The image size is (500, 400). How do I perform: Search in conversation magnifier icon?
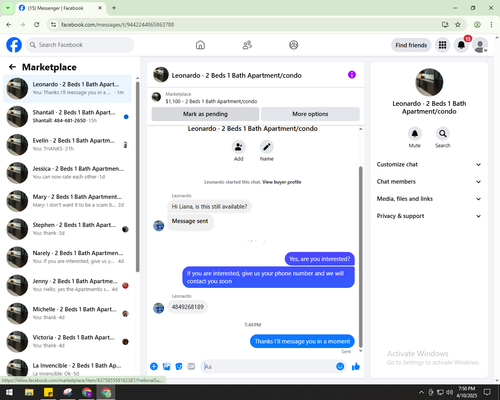(x=443, y=134)
